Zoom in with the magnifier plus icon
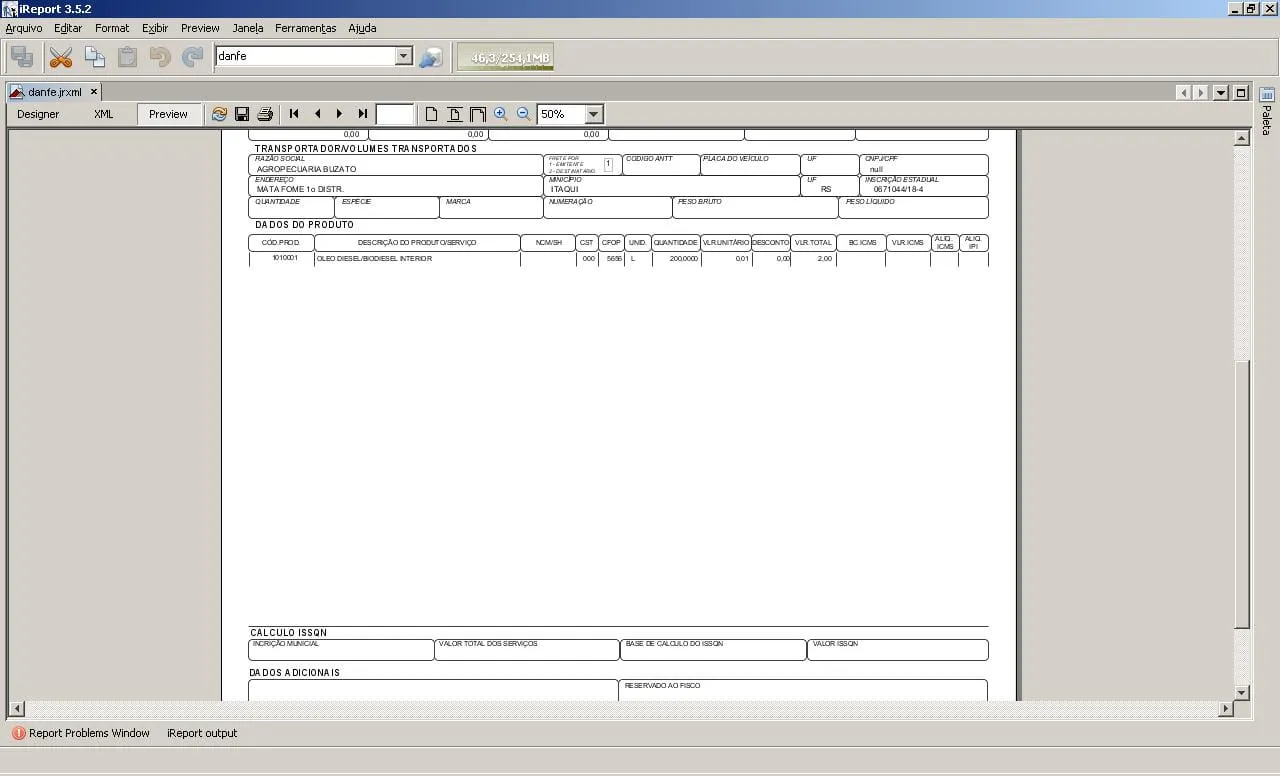Screen dimensions: 1280x776 tap(501, 114)
